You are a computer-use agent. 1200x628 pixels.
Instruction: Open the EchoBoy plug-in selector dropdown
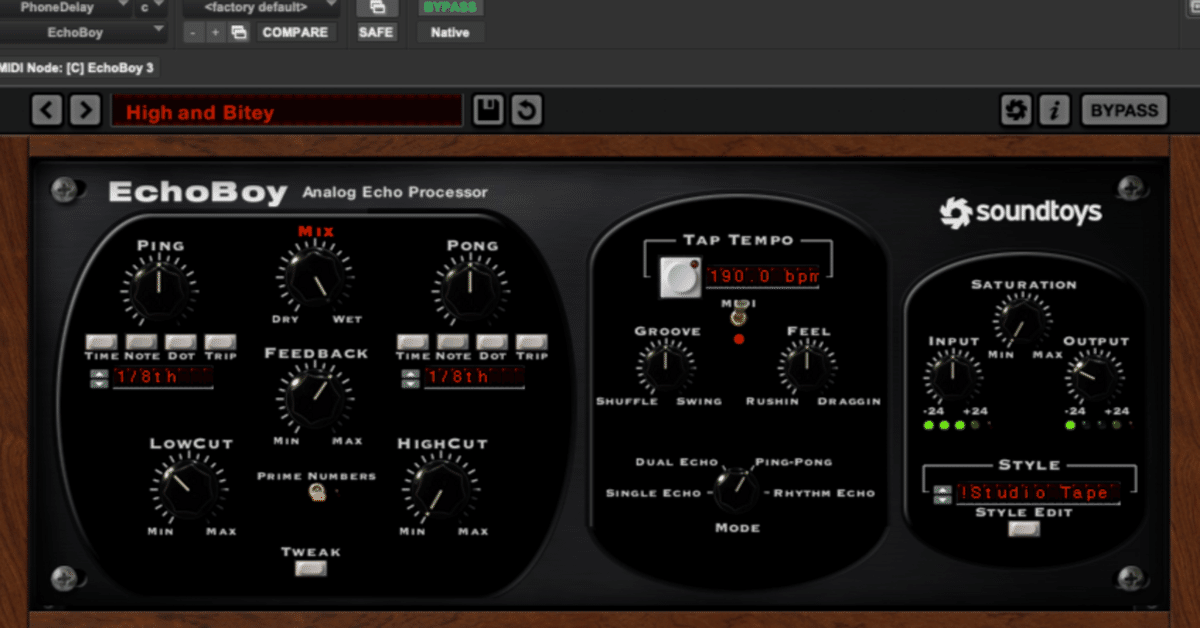tap(83, 32)
